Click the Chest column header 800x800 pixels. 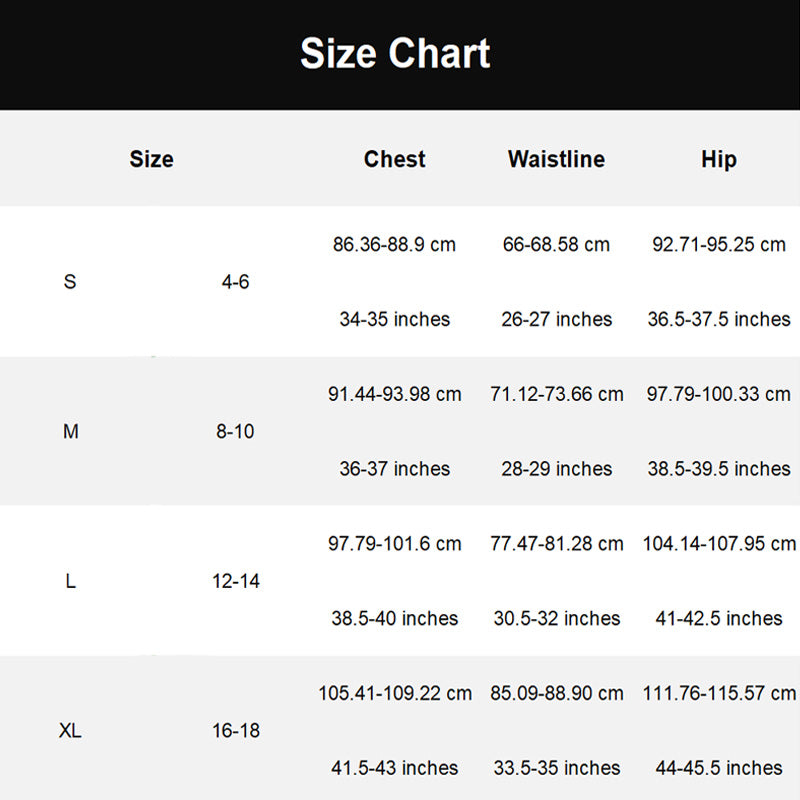coord(394,159)
